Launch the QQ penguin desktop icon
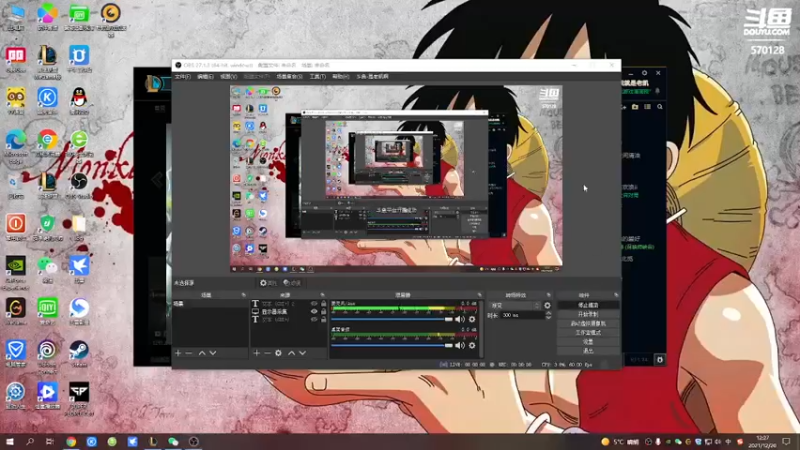Image resolution: width=800 pixels, height=450 pixels. [x=79, y=101]
